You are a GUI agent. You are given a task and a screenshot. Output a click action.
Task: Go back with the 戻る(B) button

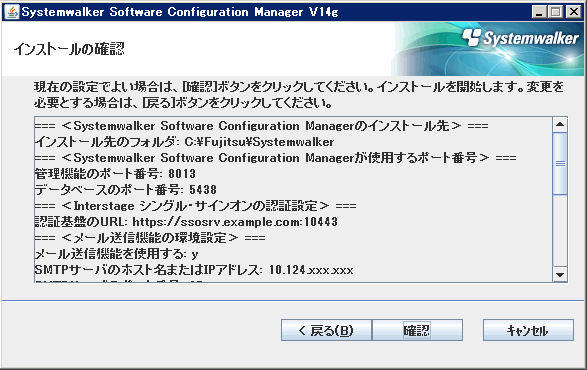pos(326,330)
